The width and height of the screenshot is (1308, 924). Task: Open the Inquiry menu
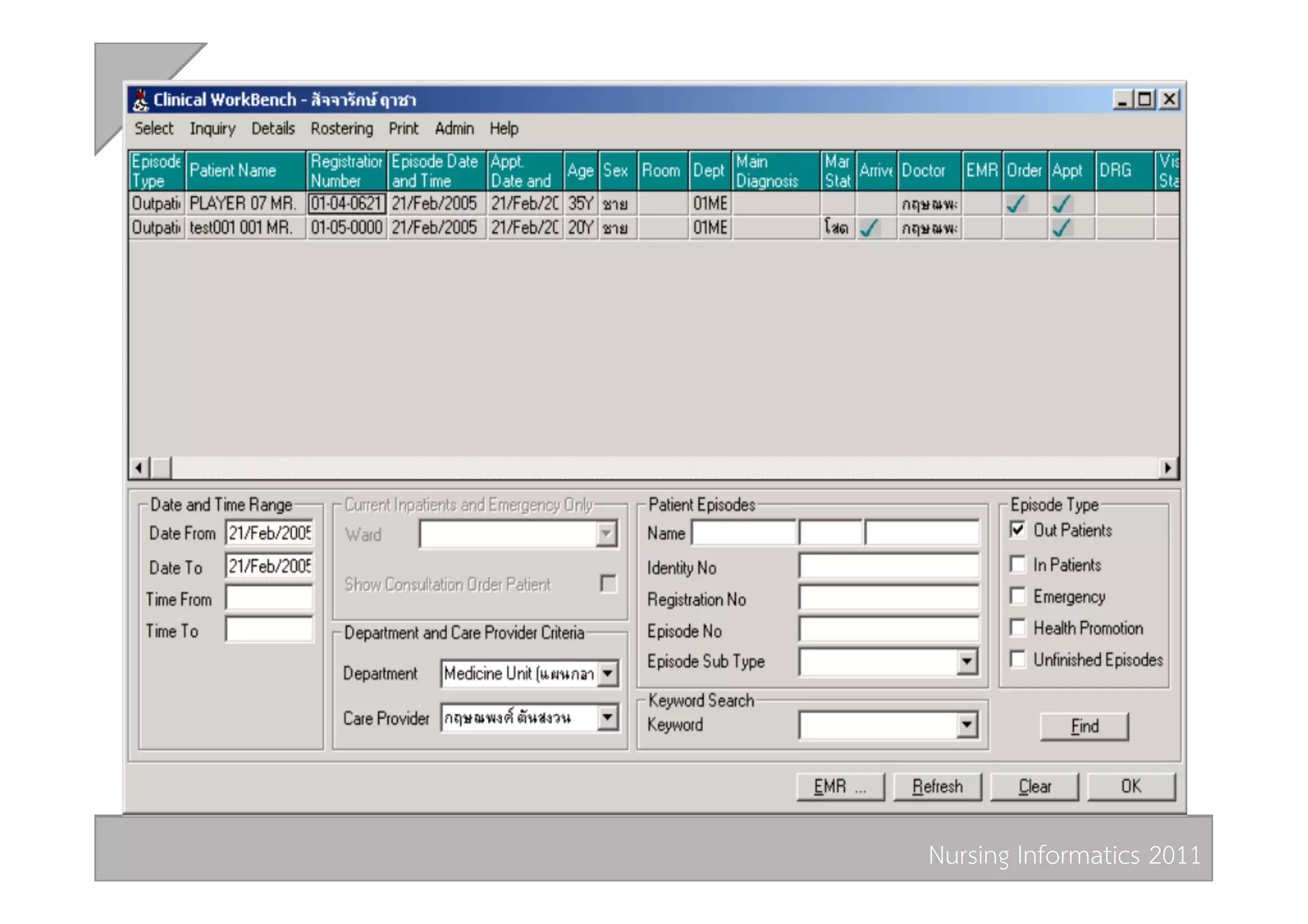coord(212,129)
